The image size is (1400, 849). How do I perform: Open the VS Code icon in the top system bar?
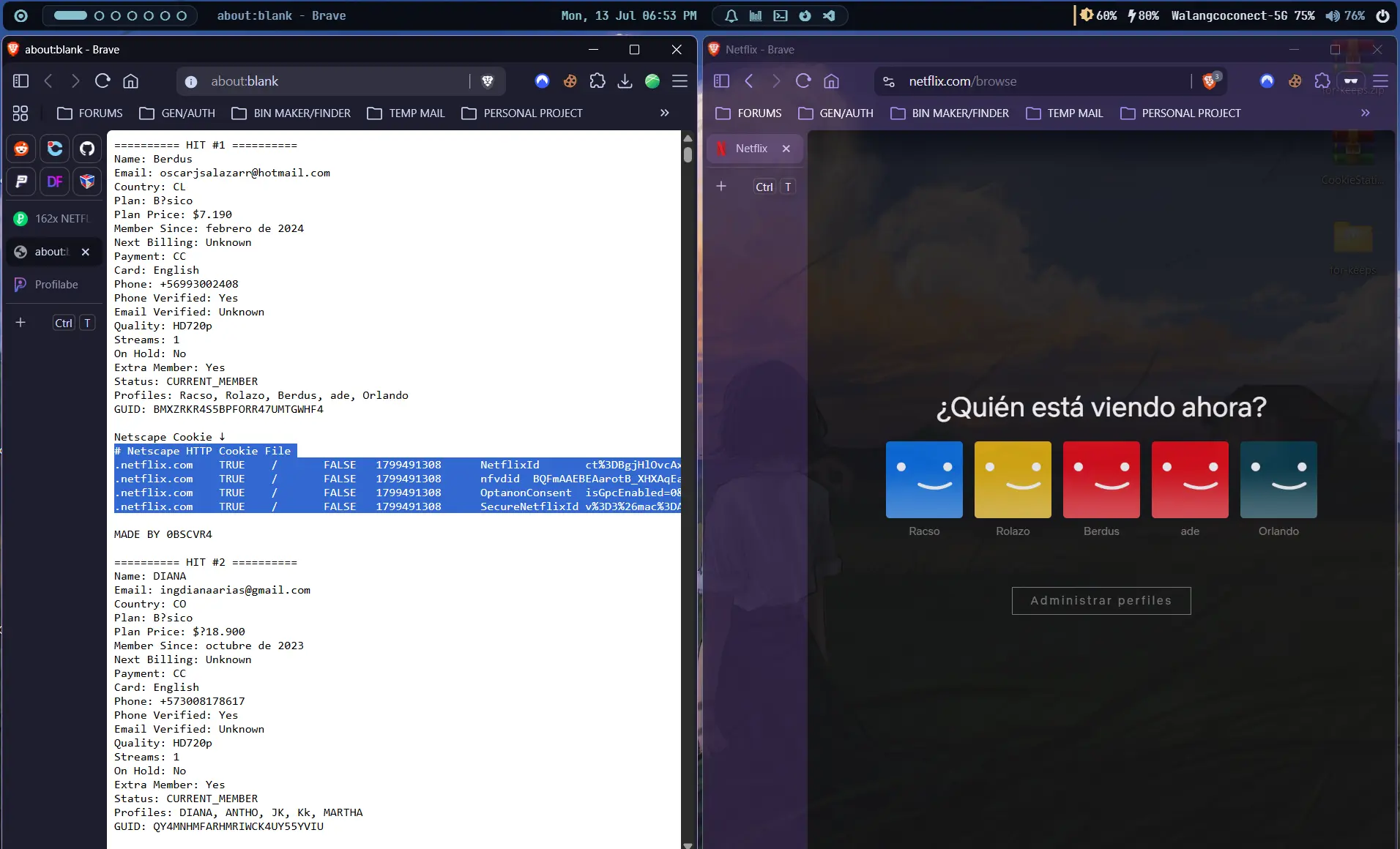click(x=829, y=15)
